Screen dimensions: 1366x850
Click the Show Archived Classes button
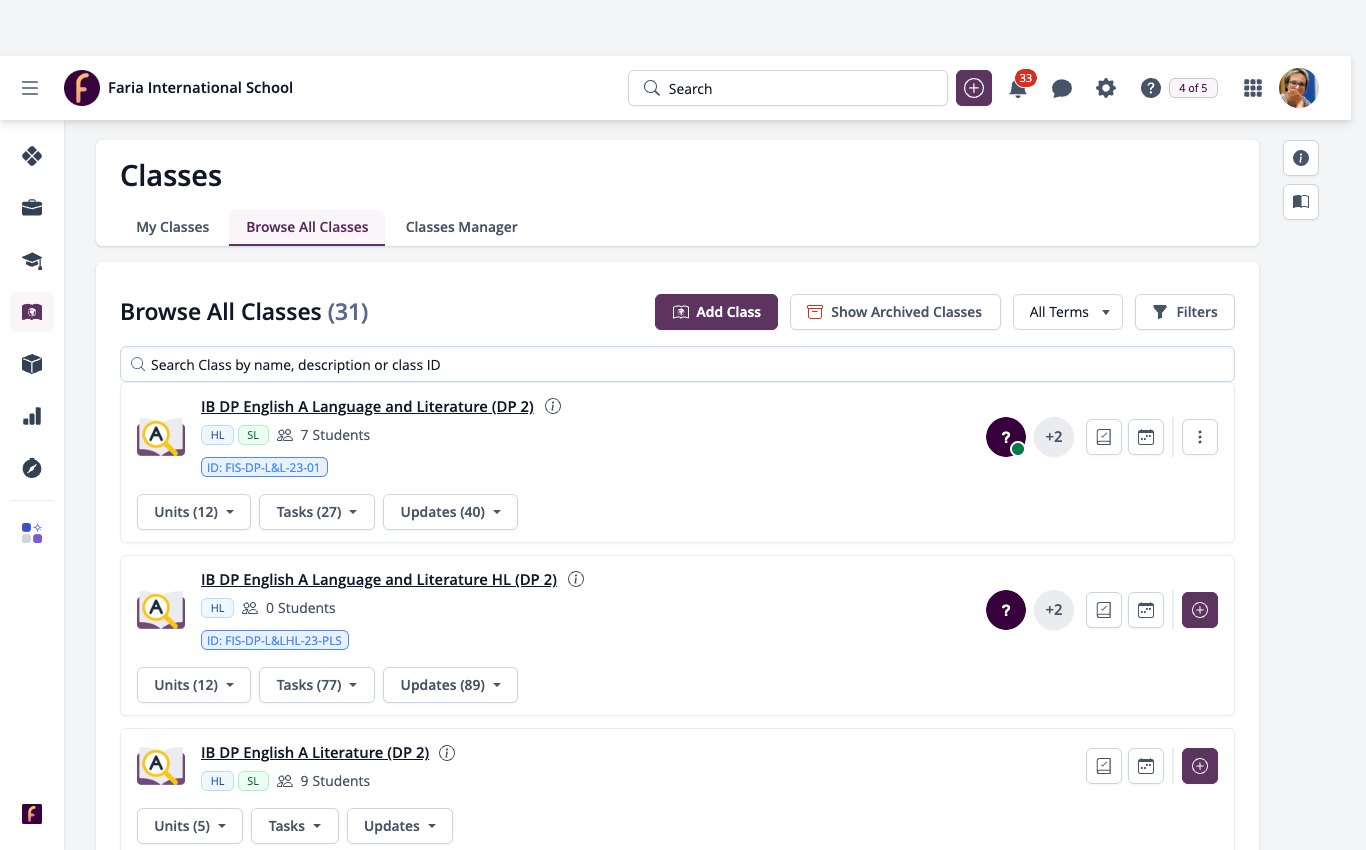pyautogui.click(x=895, y=312)
